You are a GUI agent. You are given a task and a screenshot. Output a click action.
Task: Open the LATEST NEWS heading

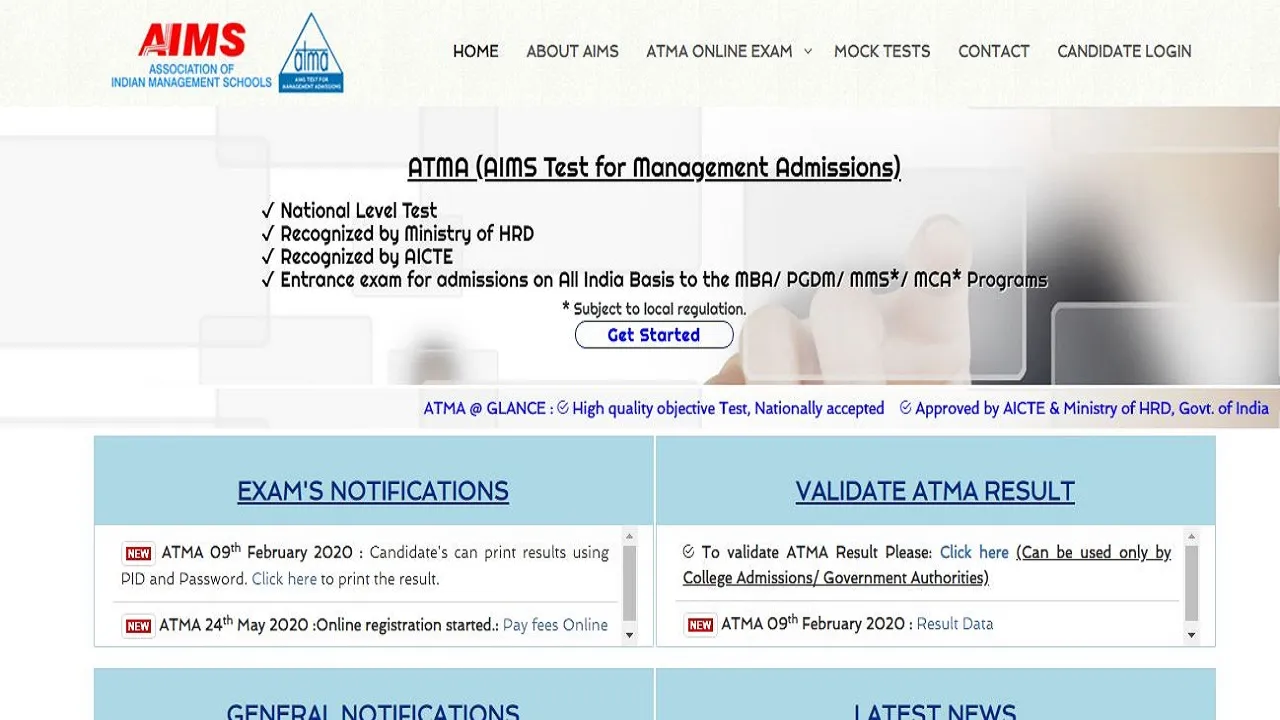pos(935,712)
